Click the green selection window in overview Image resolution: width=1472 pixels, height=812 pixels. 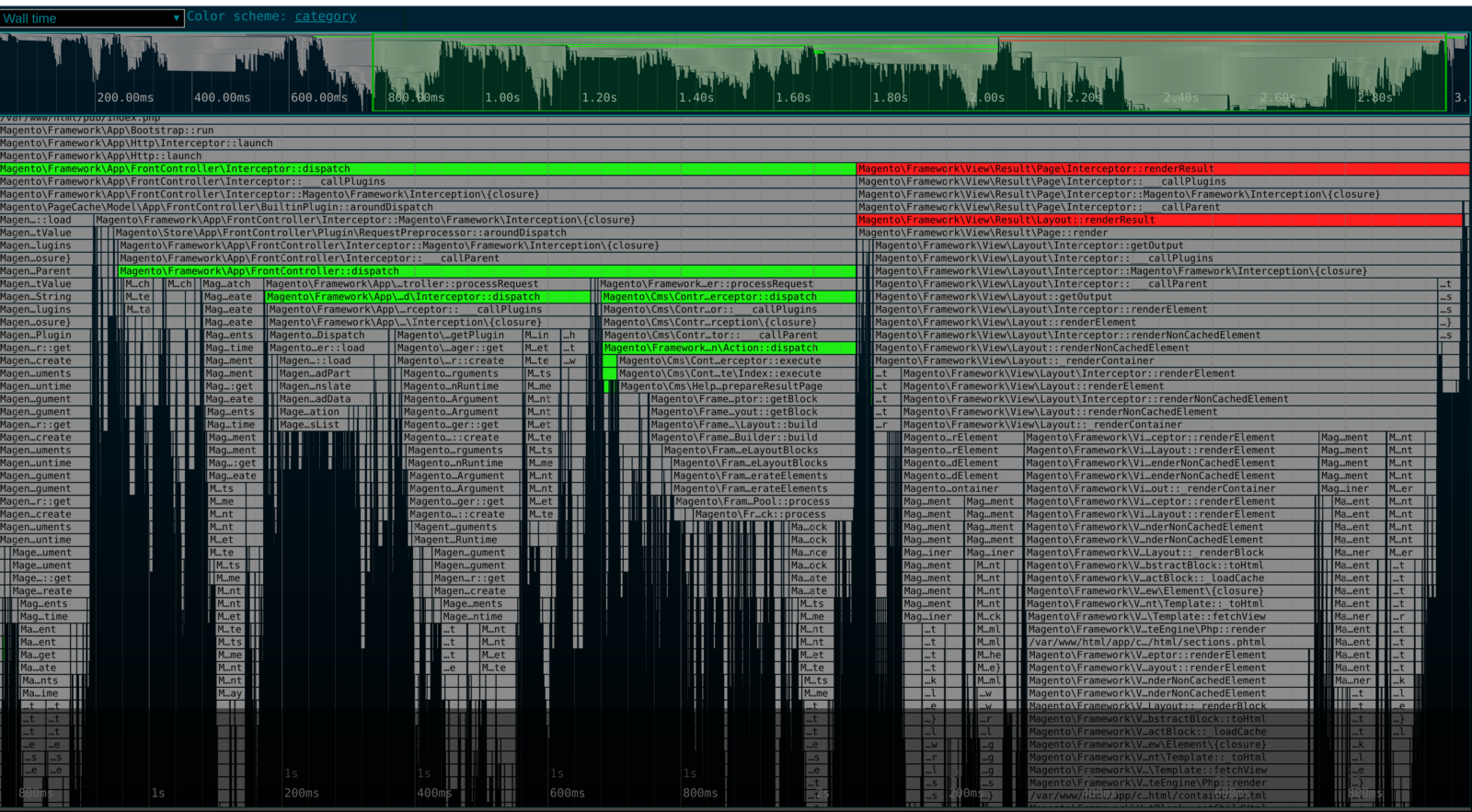tap(909, 73)
